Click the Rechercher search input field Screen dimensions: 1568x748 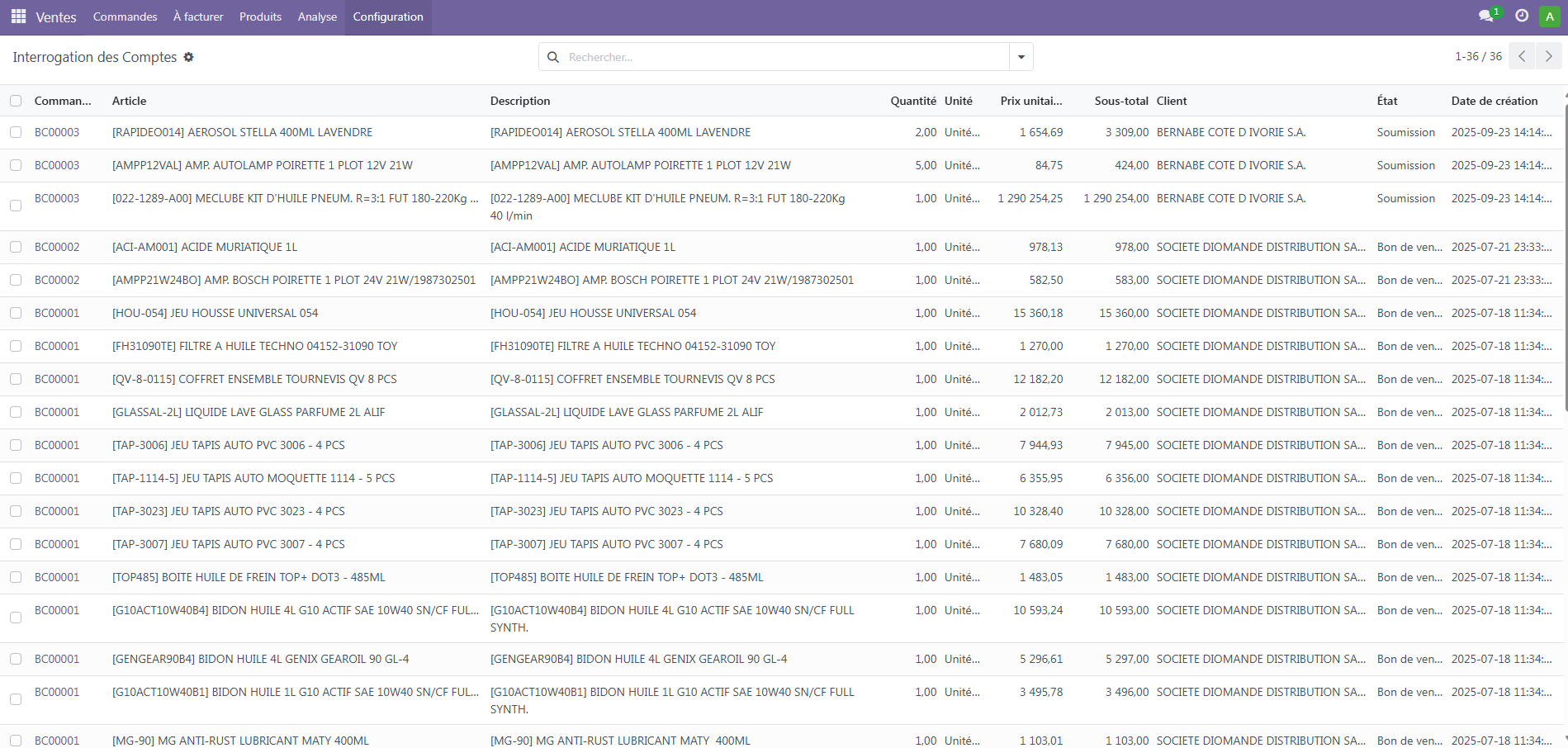(743, 56)
